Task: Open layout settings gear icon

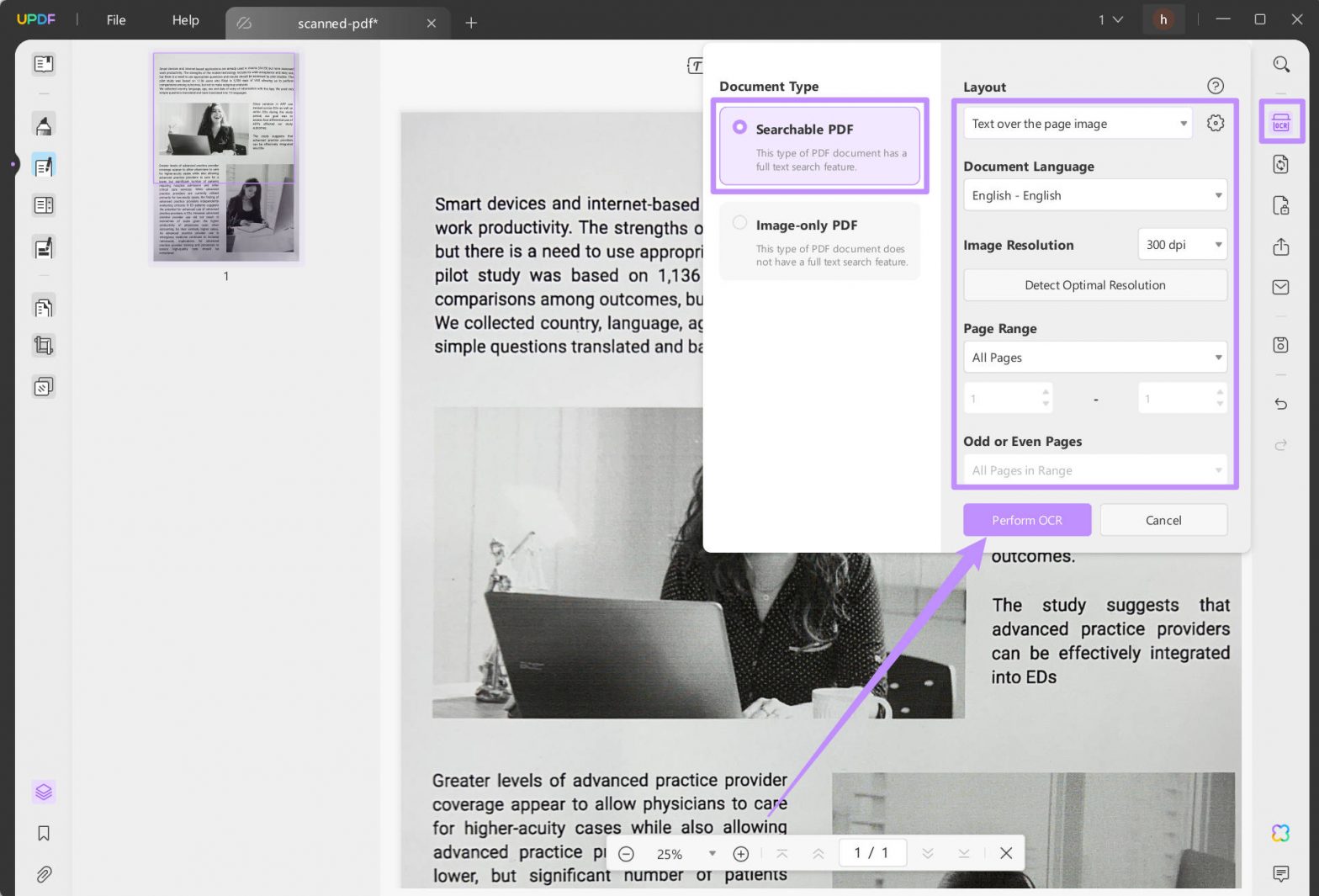Action: click(x=1215, y=123)
